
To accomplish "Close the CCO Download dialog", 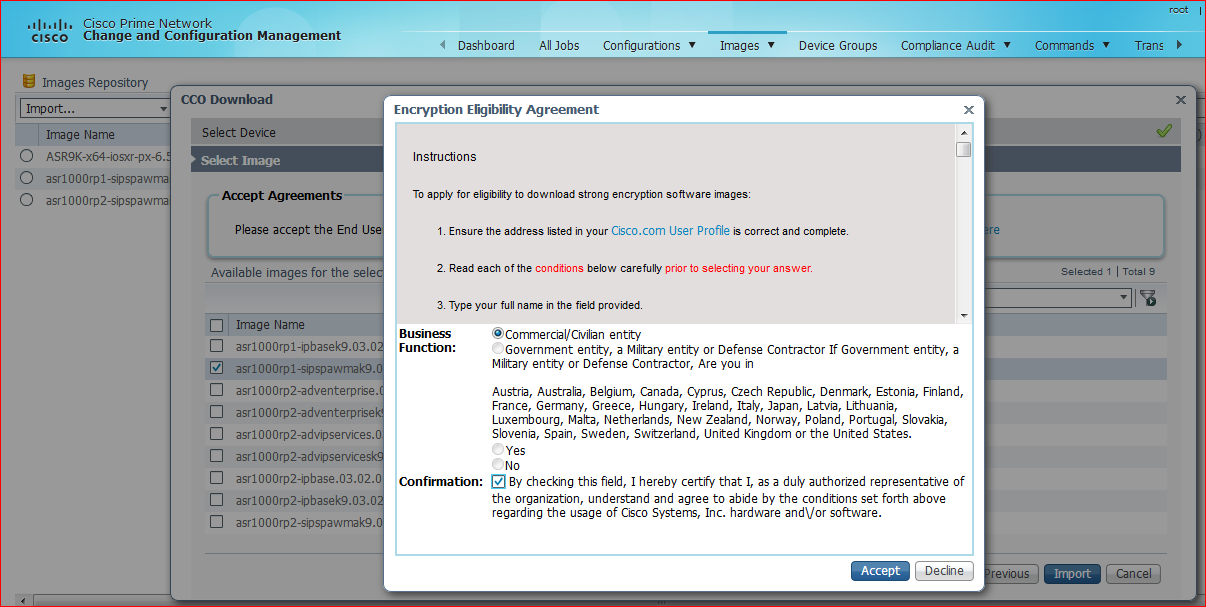I will 1181,100.
